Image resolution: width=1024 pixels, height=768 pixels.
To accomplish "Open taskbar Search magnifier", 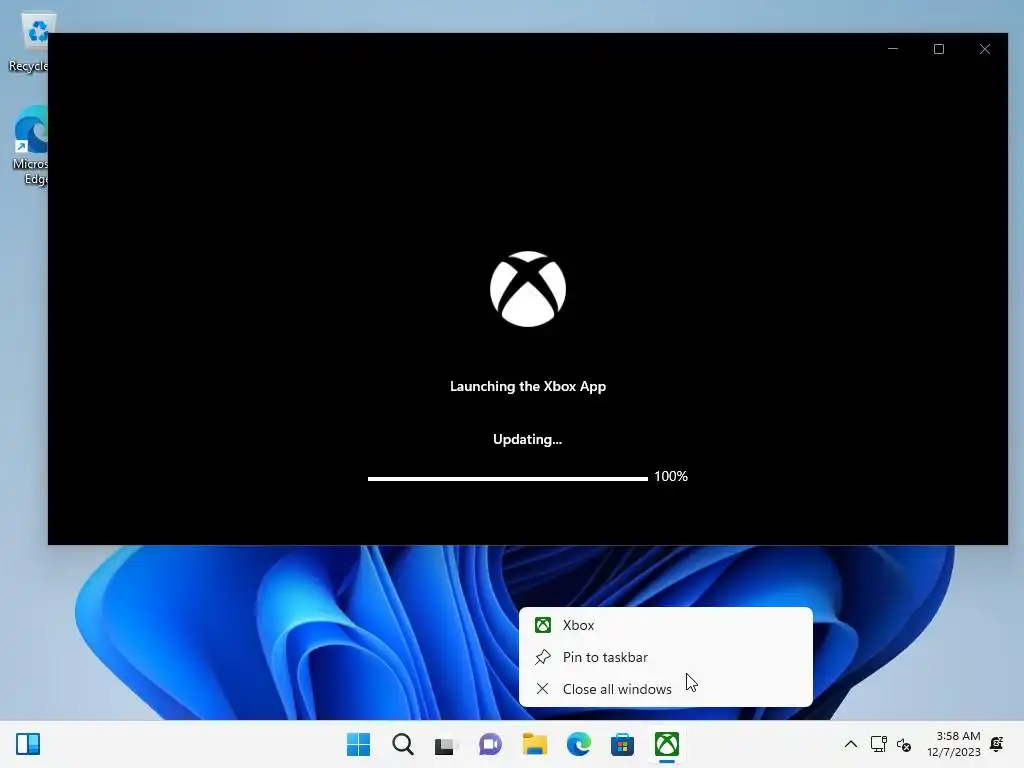I will click(x=402, y=744).
